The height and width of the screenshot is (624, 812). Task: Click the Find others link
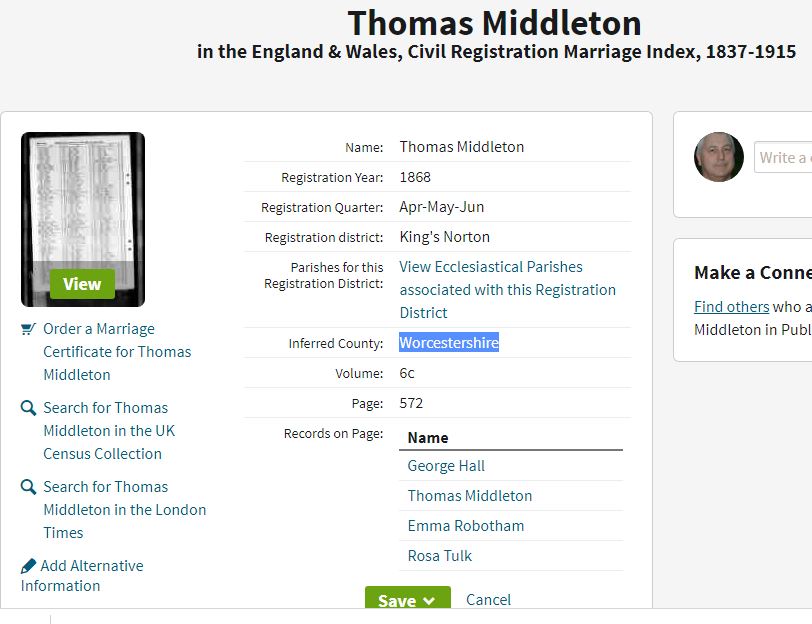coord(731,307)
